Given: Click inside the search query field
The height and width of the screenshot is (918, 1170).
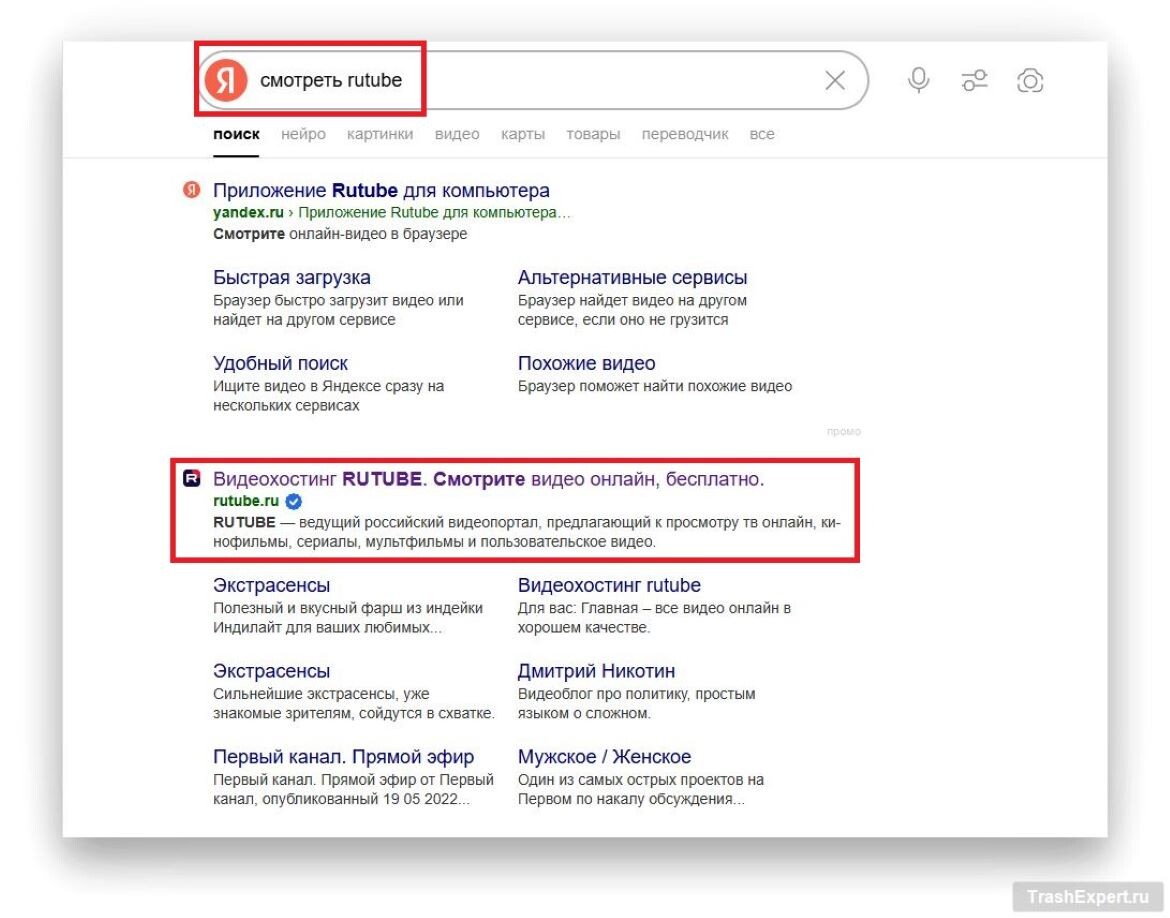Looking at the screenshot, I should coord(500,80).
